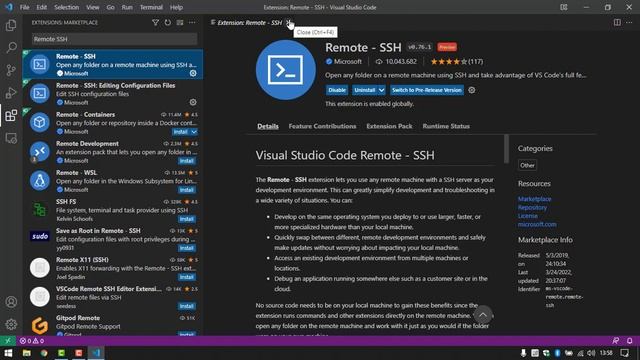Install the SSH FS extension
Image resolution: width=640 pixels, height=360 pixels.
[x=187, y=219]
